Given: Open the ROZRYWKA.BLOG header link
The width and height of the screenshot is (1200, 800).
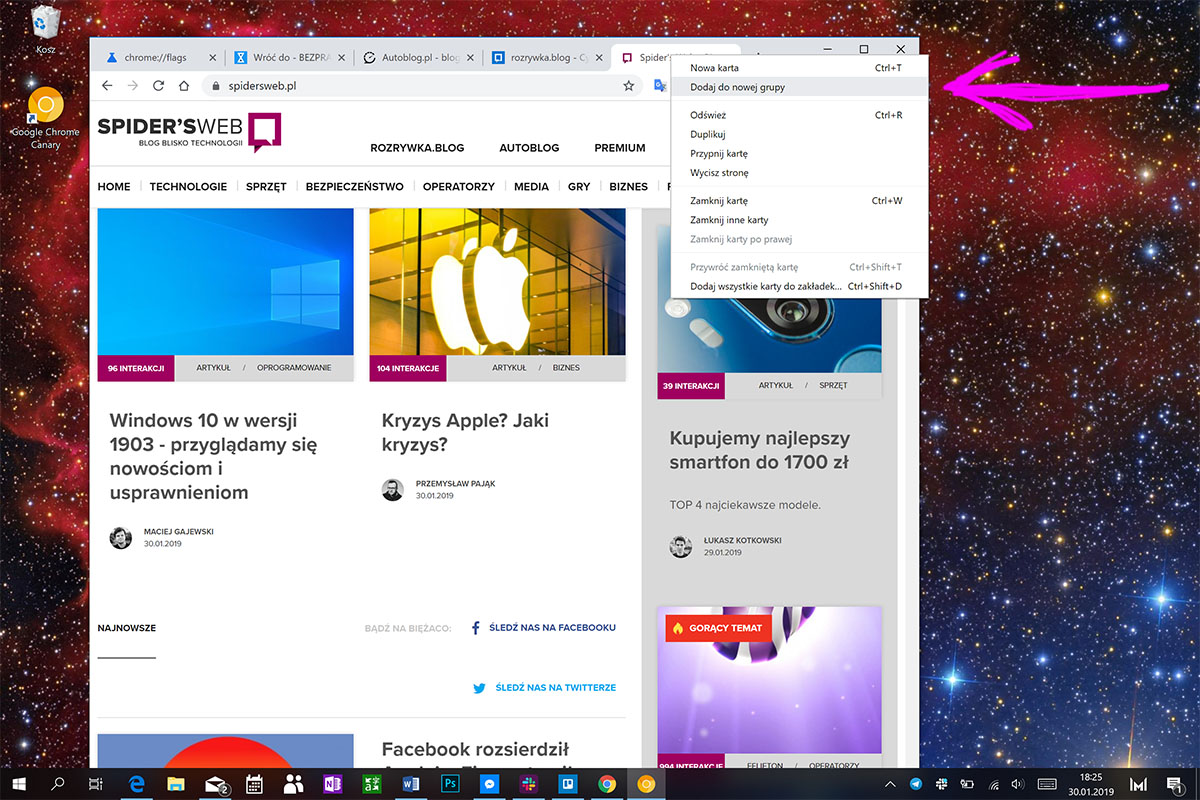Looking at the screenshot, I should (417, 148).
